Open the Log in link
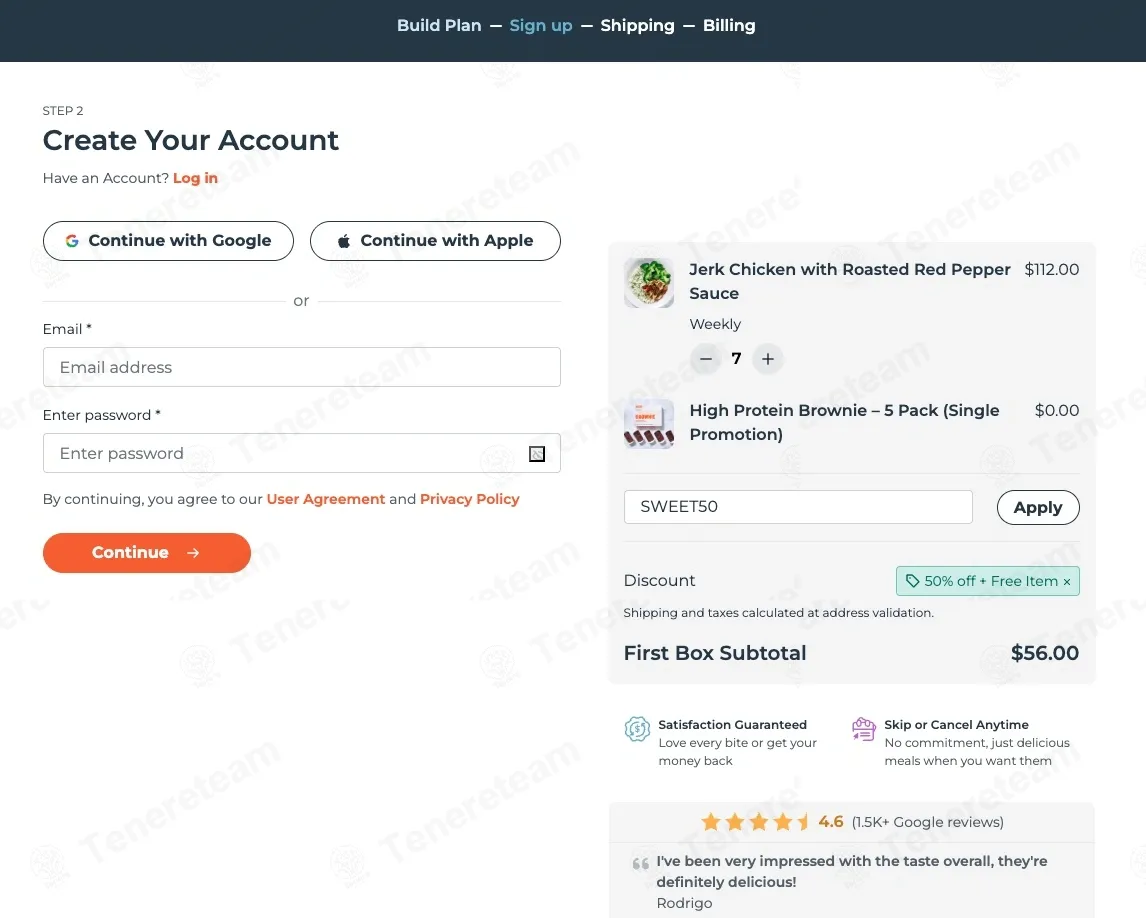Image resolution: width=1146 pixels, height=918 pixels. point(195,178)
